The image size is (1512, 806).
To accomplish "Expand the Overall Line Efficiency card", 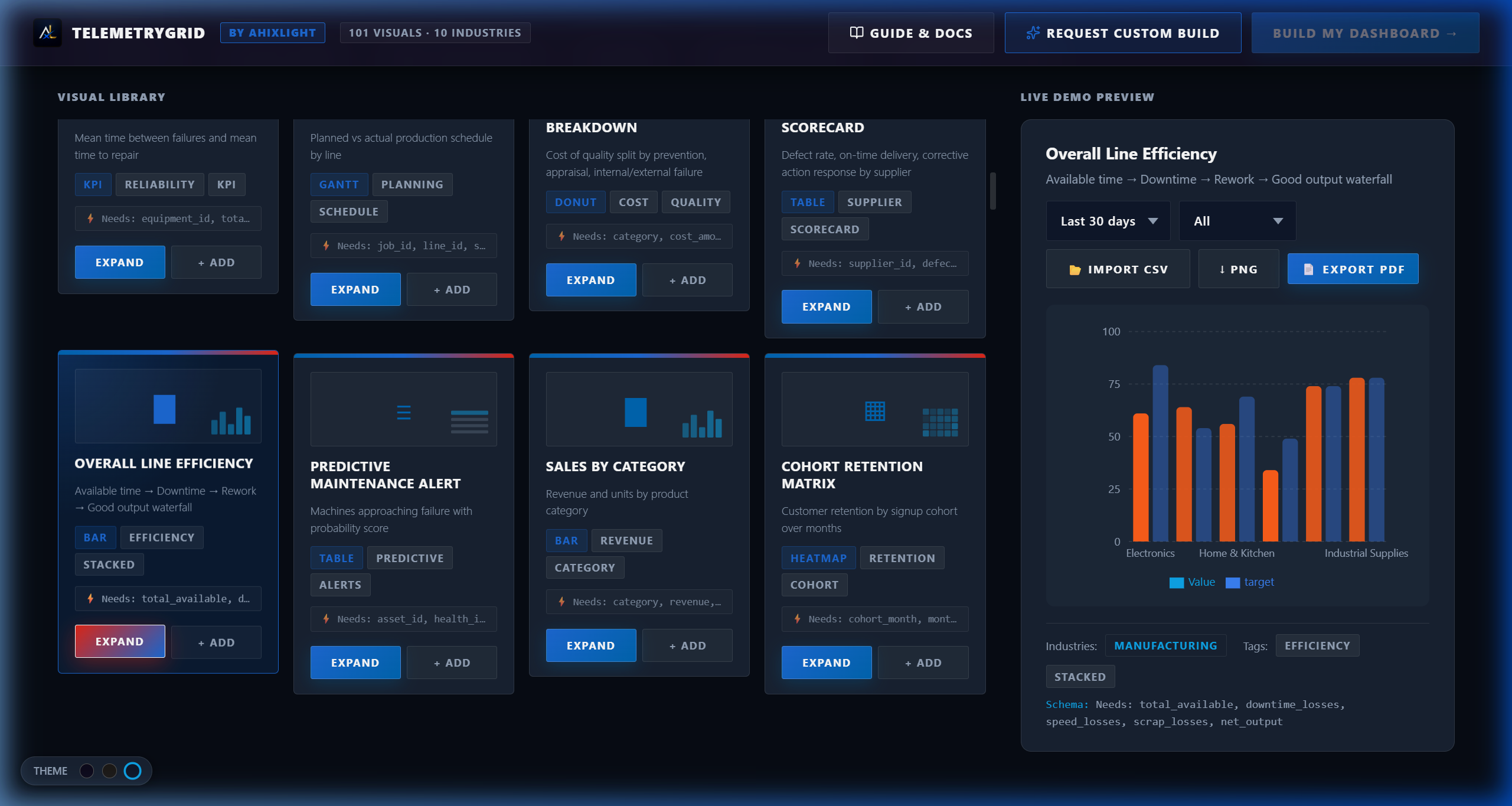I will [120, 641].
